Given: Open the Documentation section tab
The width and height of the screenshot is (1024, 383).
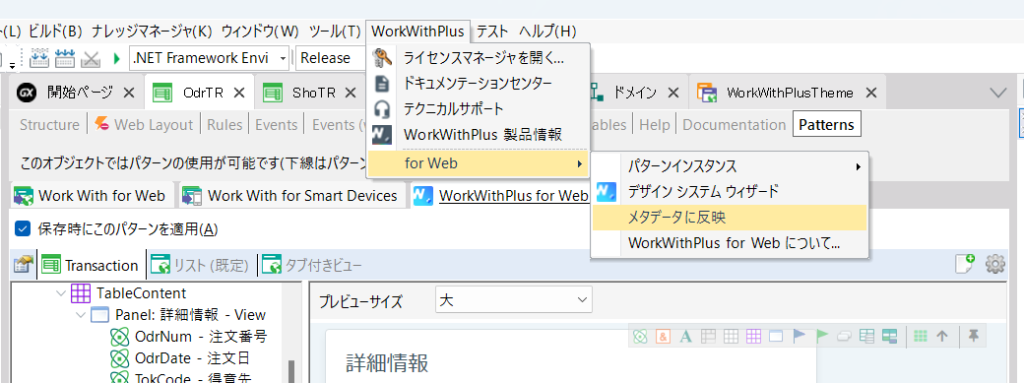Looking at the screenshot, I should (x=734, y=125).
